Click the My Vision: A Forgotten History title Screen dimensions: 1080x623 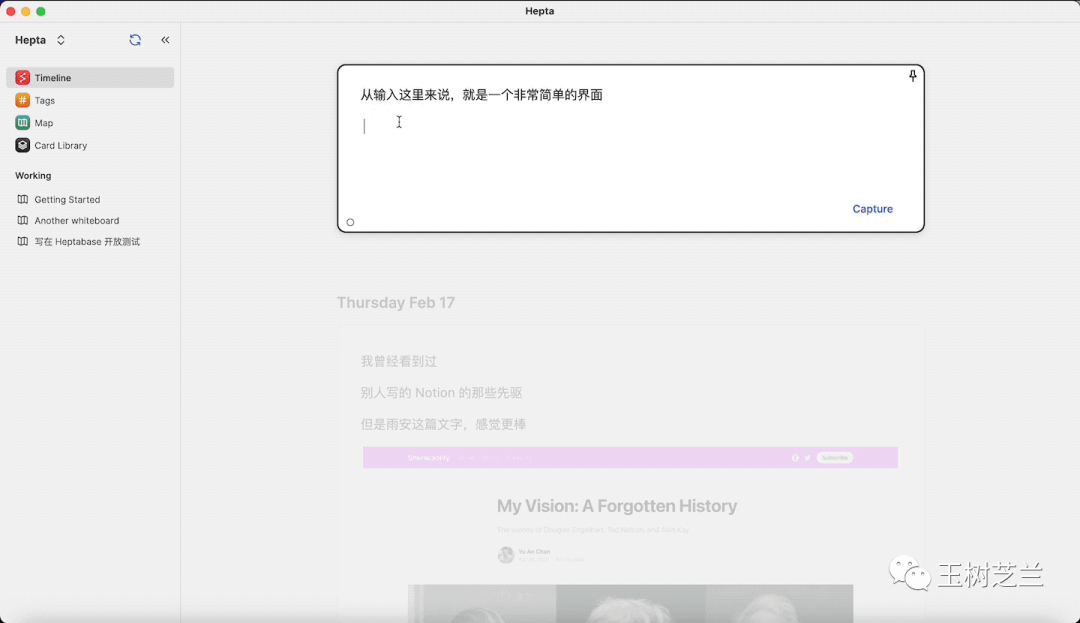point(617,506)
